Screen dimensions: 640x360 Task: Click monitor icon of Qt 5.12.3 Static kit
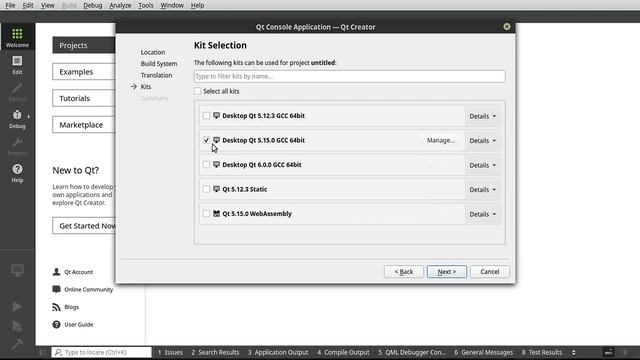click(216, 189)
